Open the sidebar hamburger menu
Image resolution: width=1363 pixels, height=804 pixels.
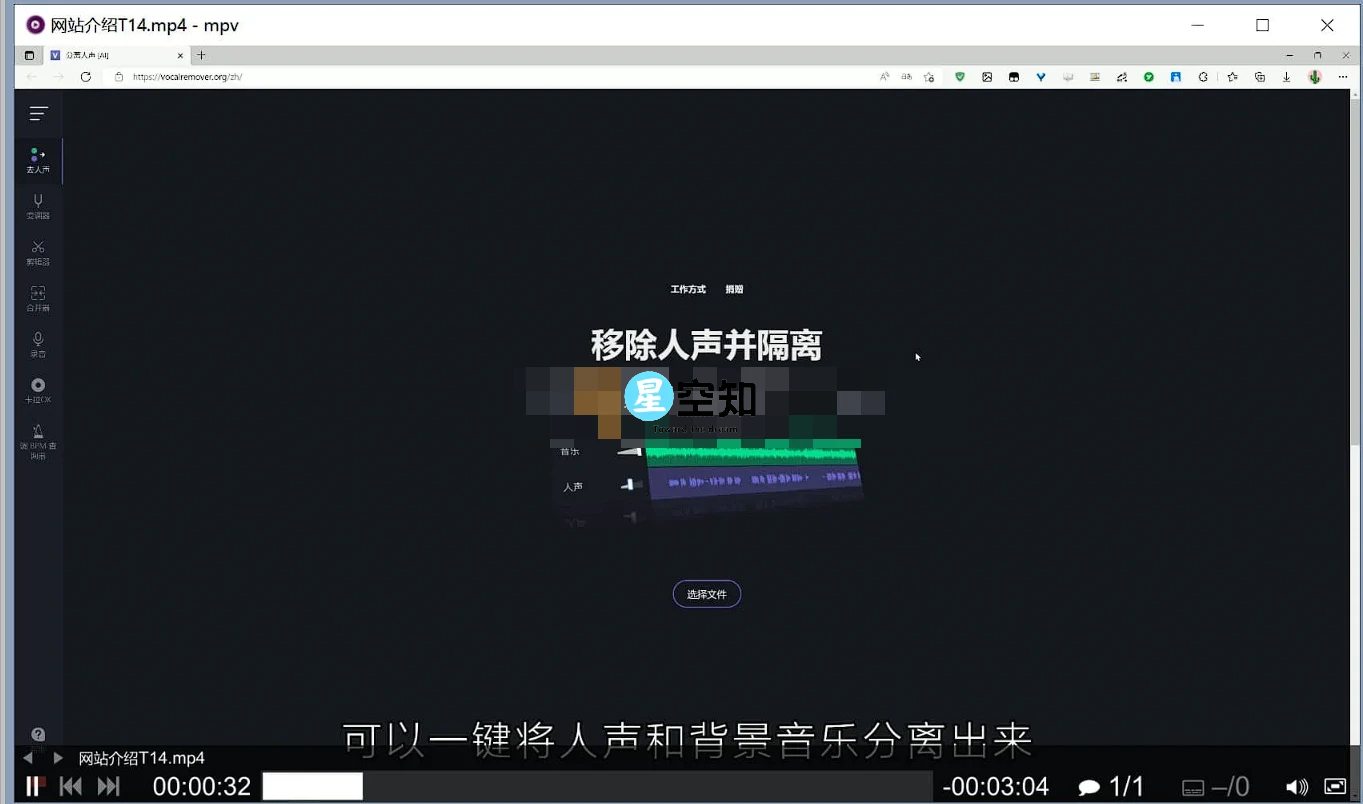38,113
